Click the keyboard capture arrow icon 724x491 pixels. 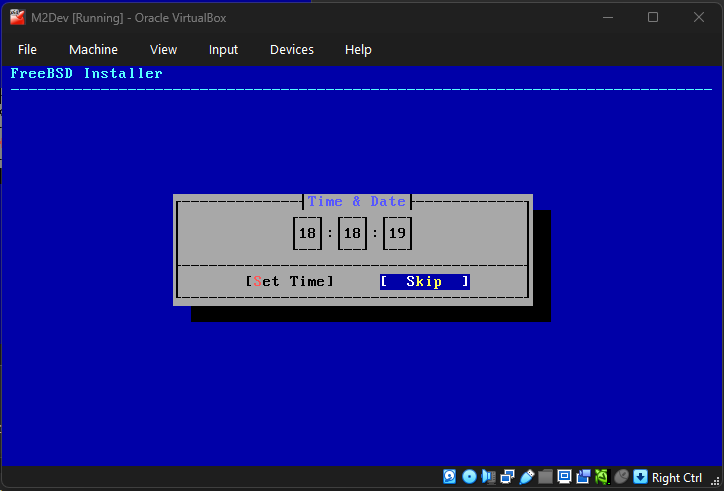[640, 477]
